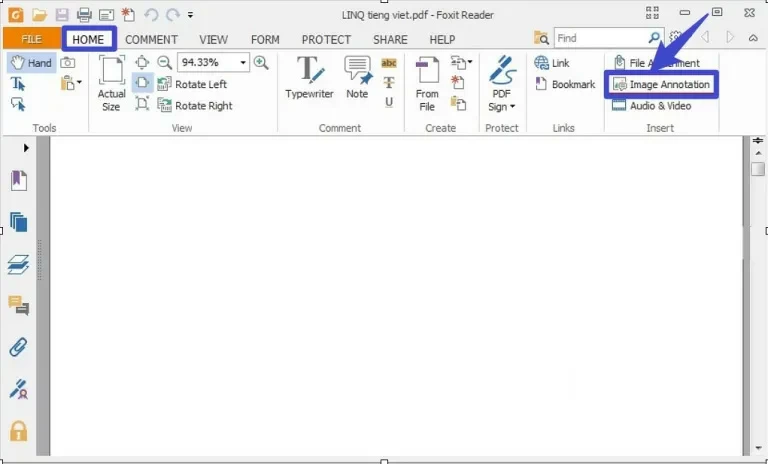This screenshot has width=768, height=464.
Task: Rotate the page right
Action: (x=195, y=105)
